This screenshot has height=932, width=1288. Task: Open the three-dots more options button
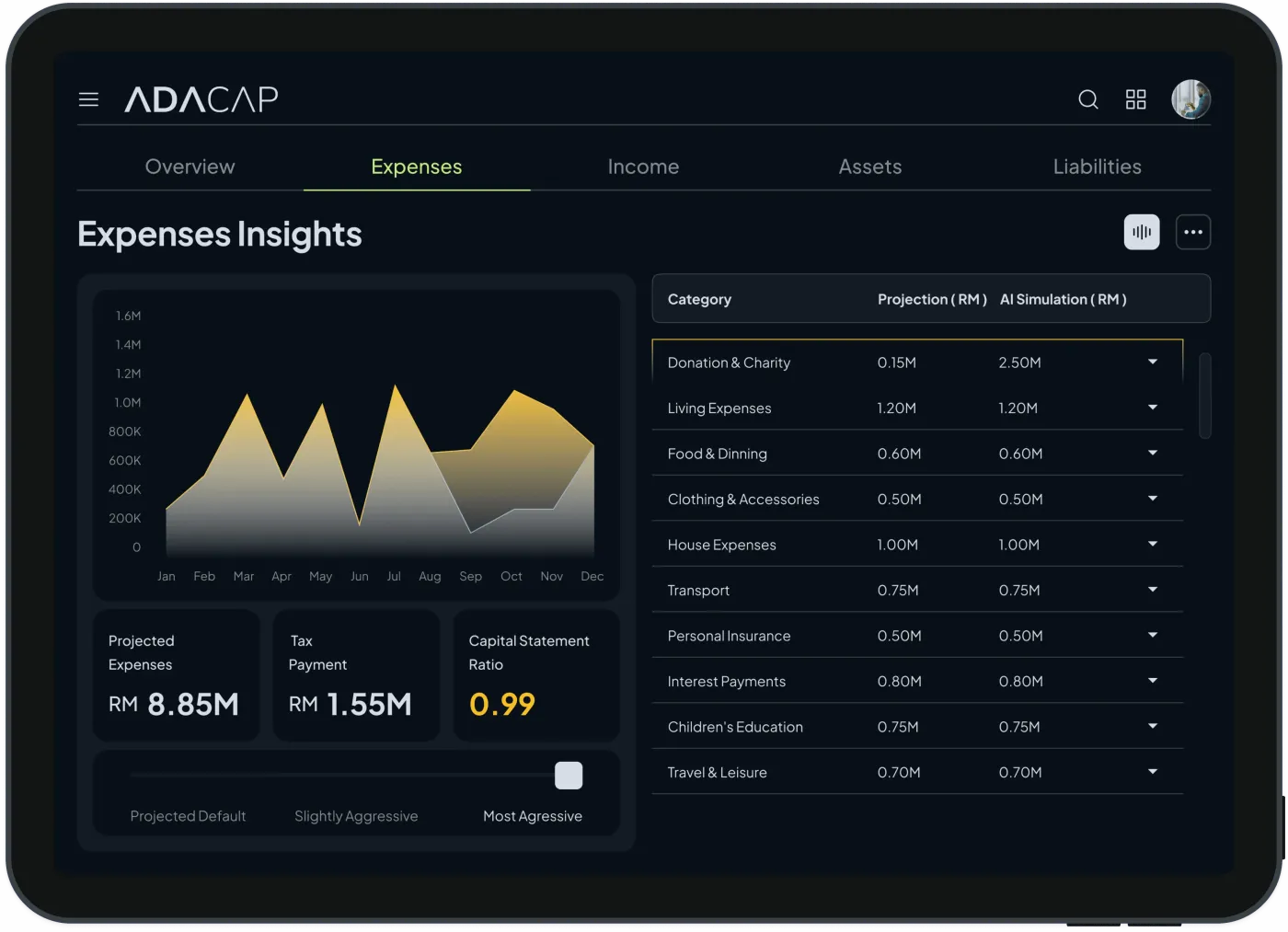pos(1193,232)
